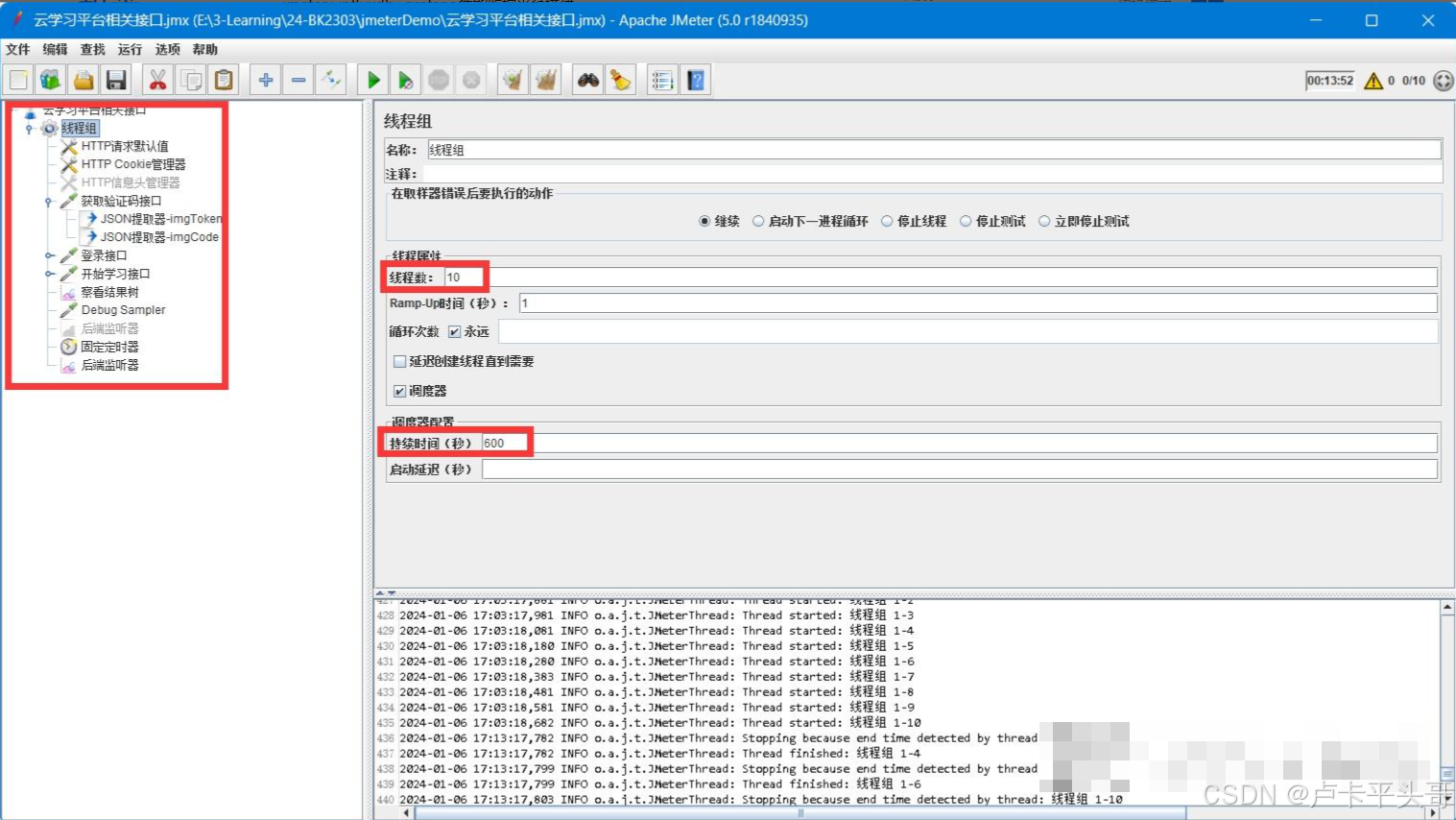Screen dimensions: 1456x820
Task: Select the disabled HTTP信息头管理器 node
Action: click(131, 182)
